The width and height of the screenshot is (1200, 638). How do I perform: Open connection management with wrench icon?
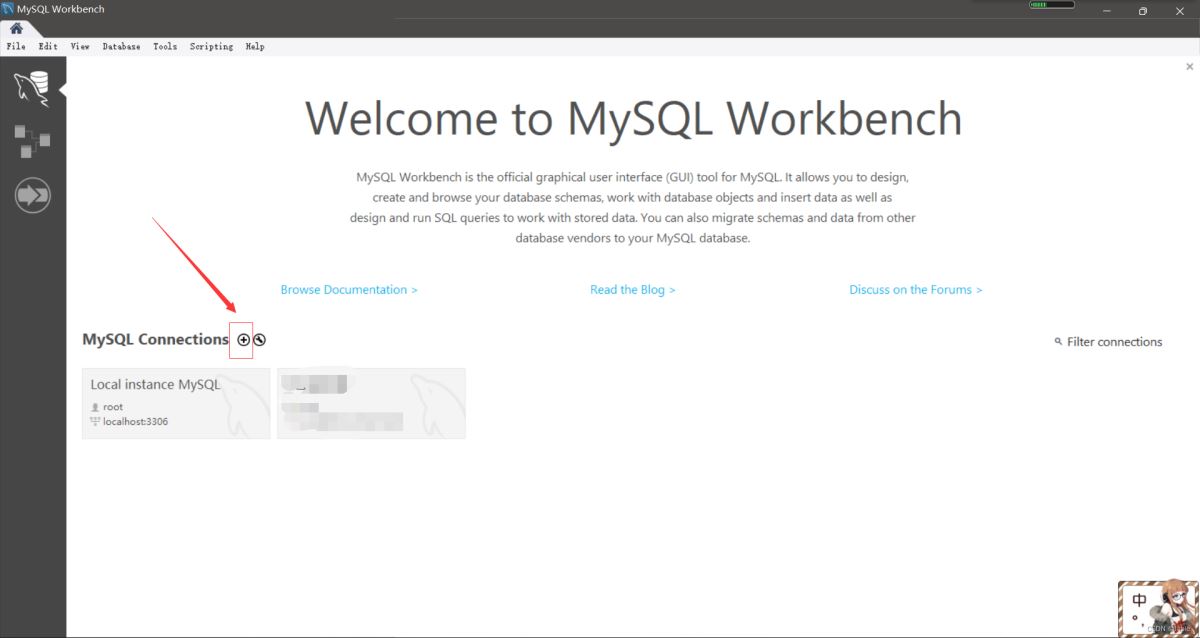coord(259,340)
